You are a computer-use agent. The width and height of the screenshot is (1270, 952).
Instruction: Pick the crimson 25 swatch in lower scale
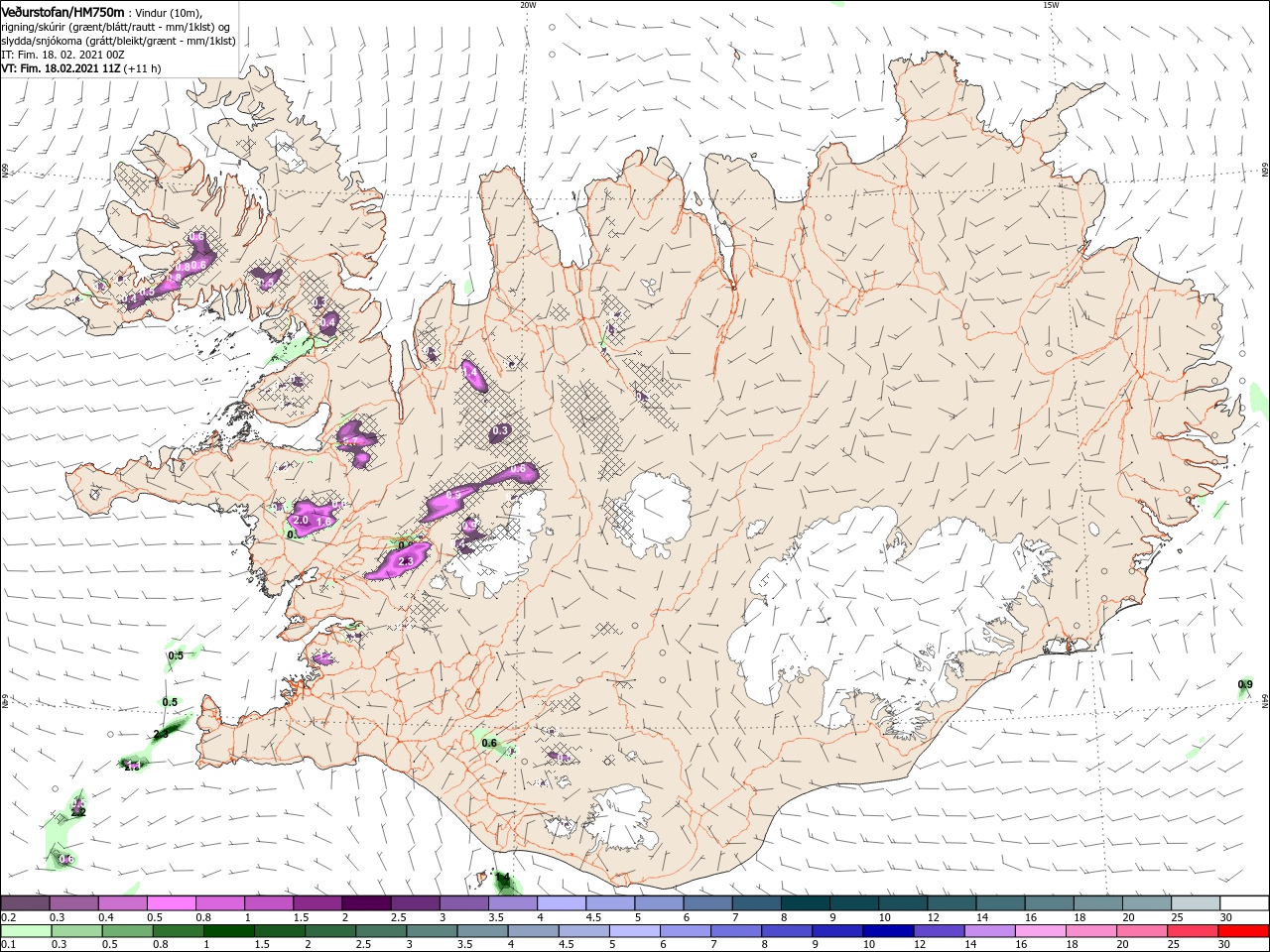[1194, 931]
